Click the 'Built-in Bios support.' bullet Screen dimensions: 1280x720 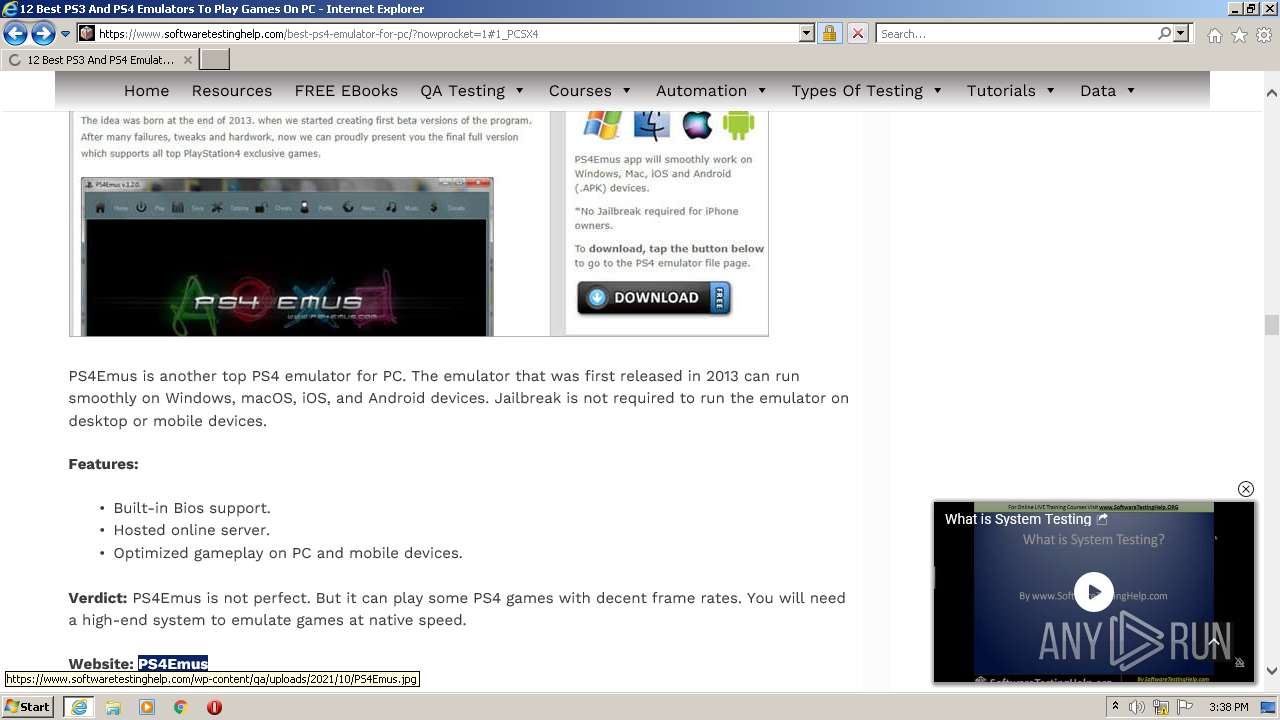pos(192,508)
